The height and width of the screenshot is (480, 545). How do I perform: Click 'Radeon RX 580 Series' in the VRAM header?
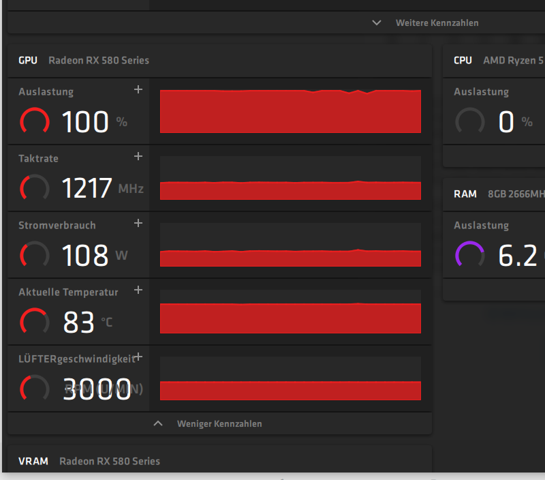click(109, 461)
